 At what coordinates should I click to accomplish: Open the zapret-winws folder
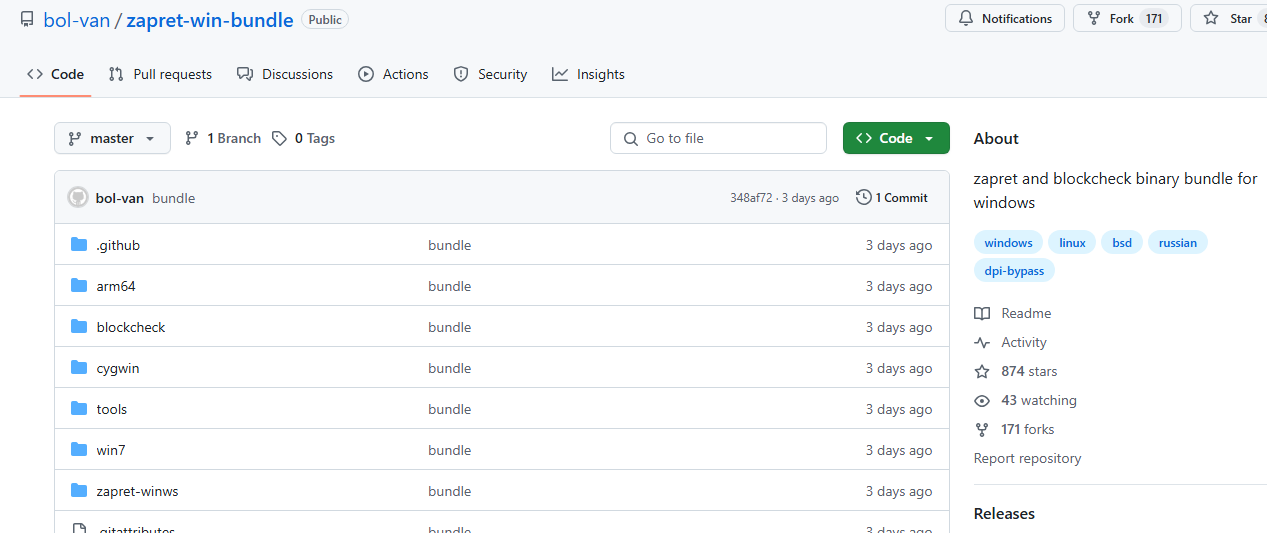(138, 491)
